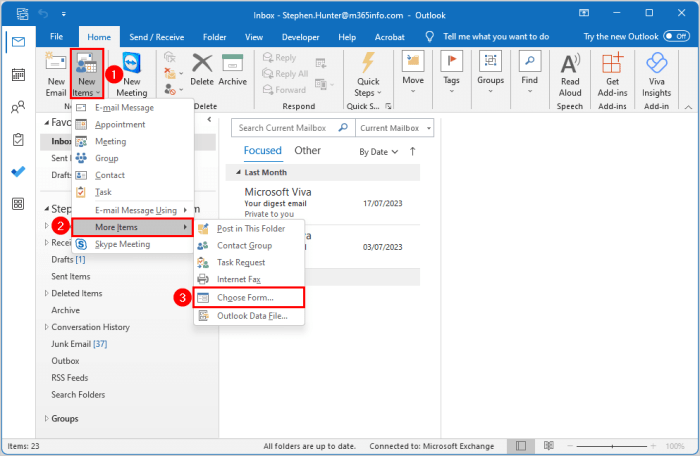Open Junk Email folder
This screenshot has width=700, height=456.
click(79, 344)
